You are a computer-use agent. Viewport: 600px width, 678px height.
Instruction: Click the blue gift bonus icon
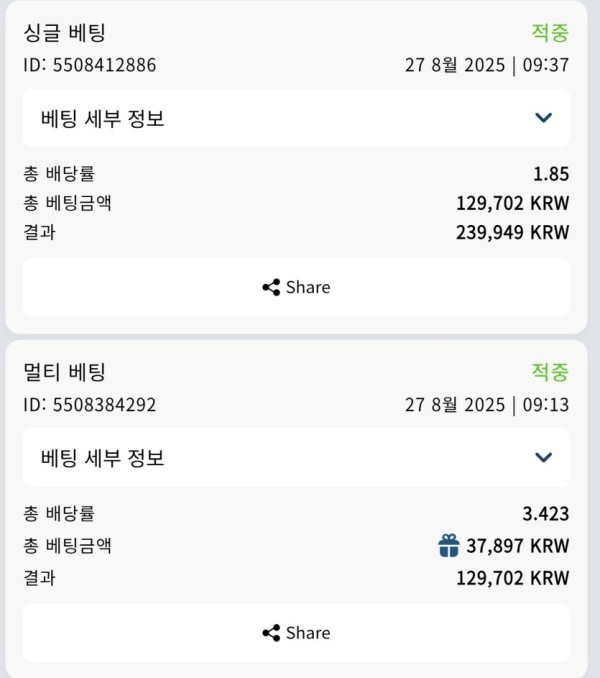[x=449, y=546]
